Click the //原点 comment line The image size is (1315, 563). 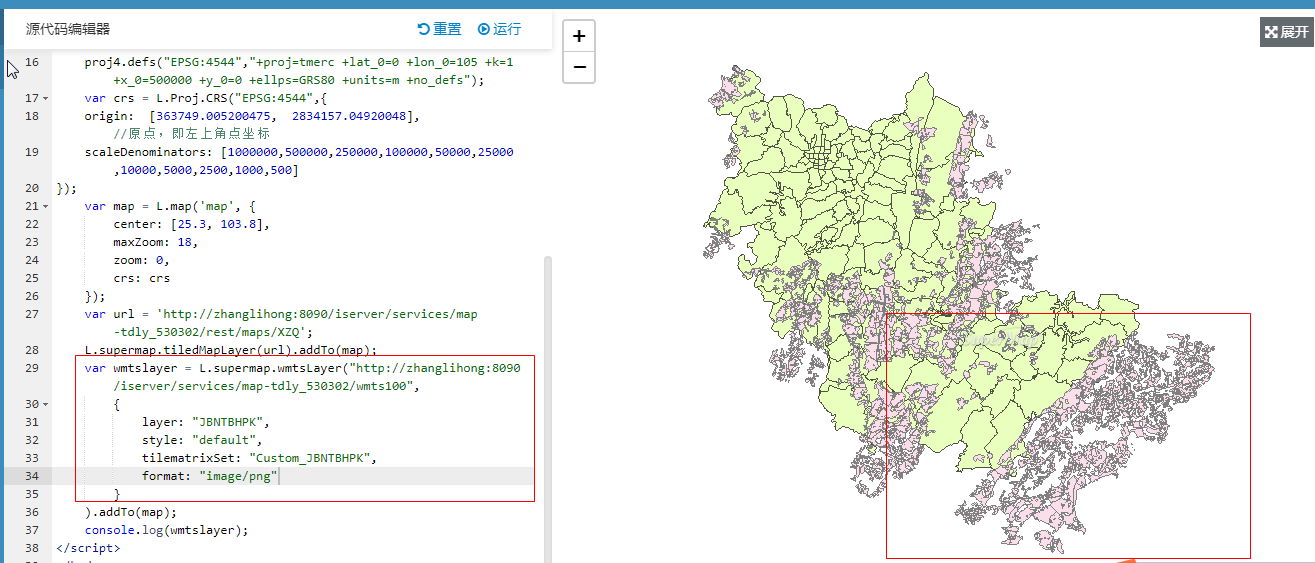click(191, 134)
